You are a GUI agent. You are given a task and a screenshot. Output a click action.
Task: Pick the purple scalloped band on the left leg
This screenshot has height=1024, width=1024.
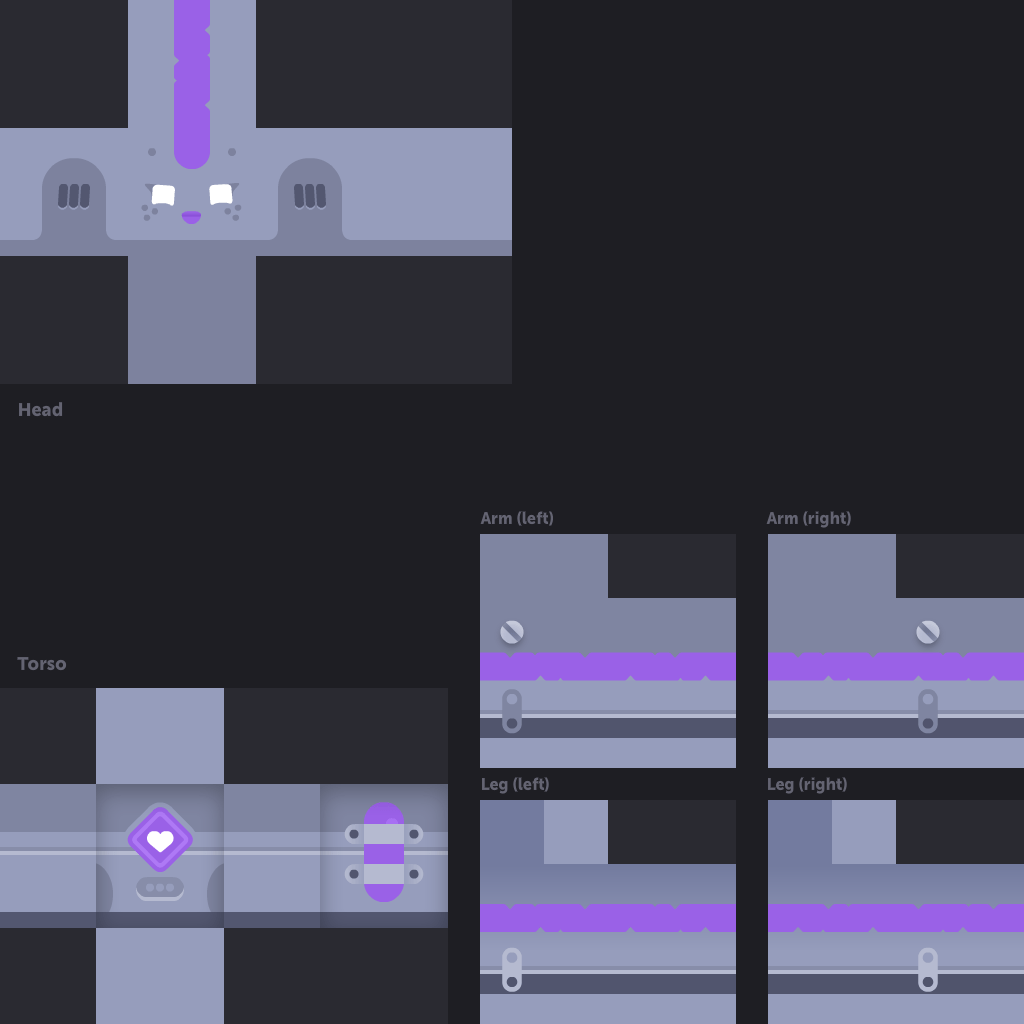click(608, 918)
